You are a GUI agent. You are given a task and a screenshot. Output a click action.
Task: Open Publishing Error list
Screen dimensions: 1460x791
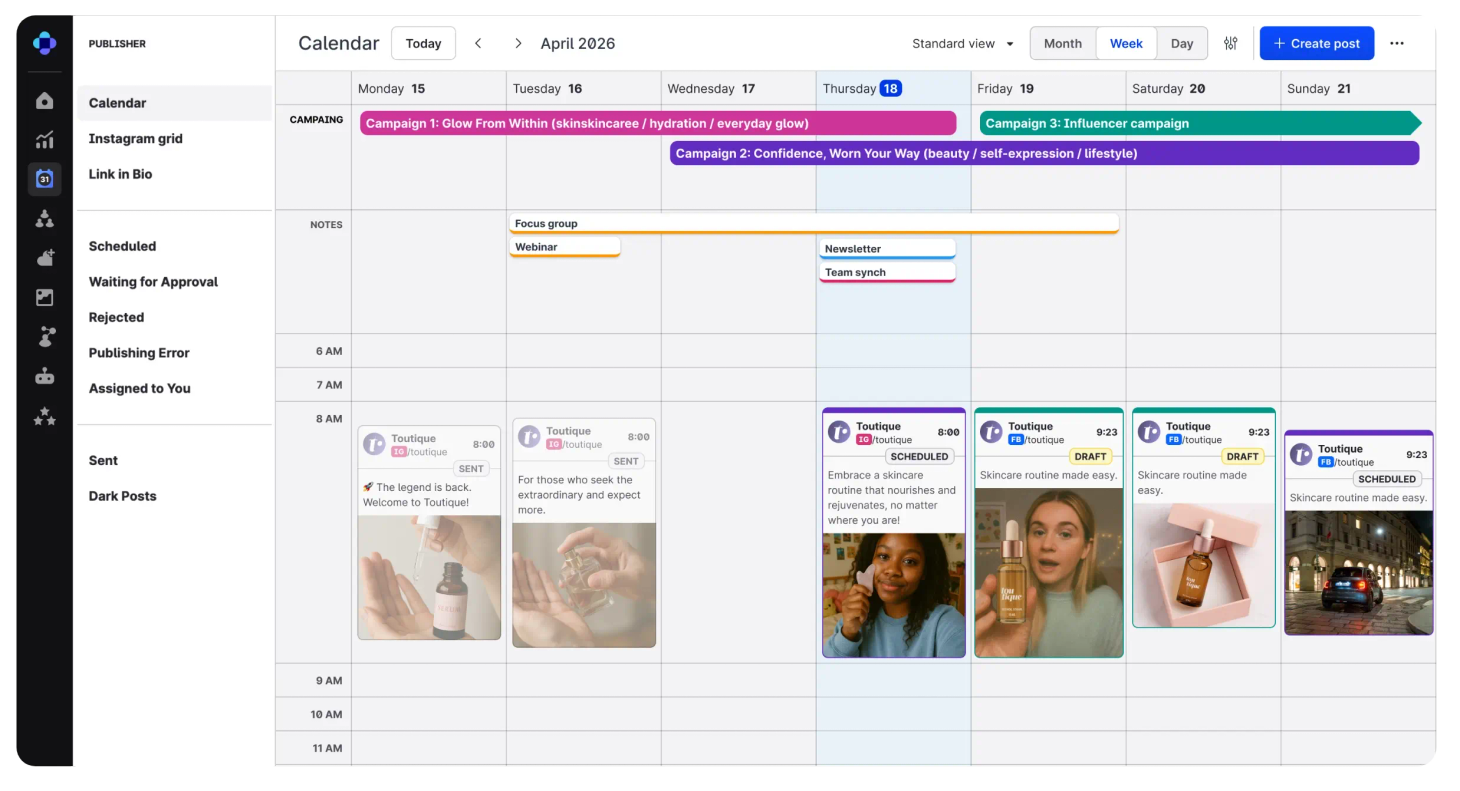click(139, 353)
